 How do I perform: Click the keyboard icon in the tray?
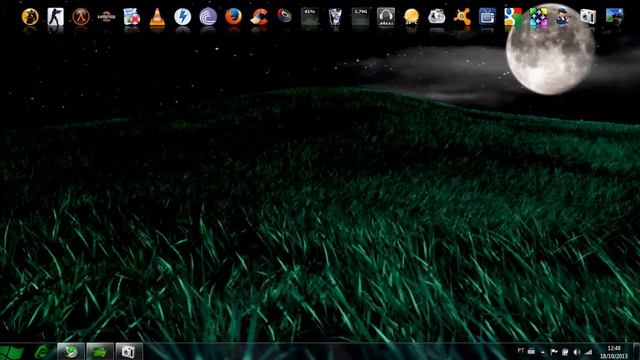(531, 351)
